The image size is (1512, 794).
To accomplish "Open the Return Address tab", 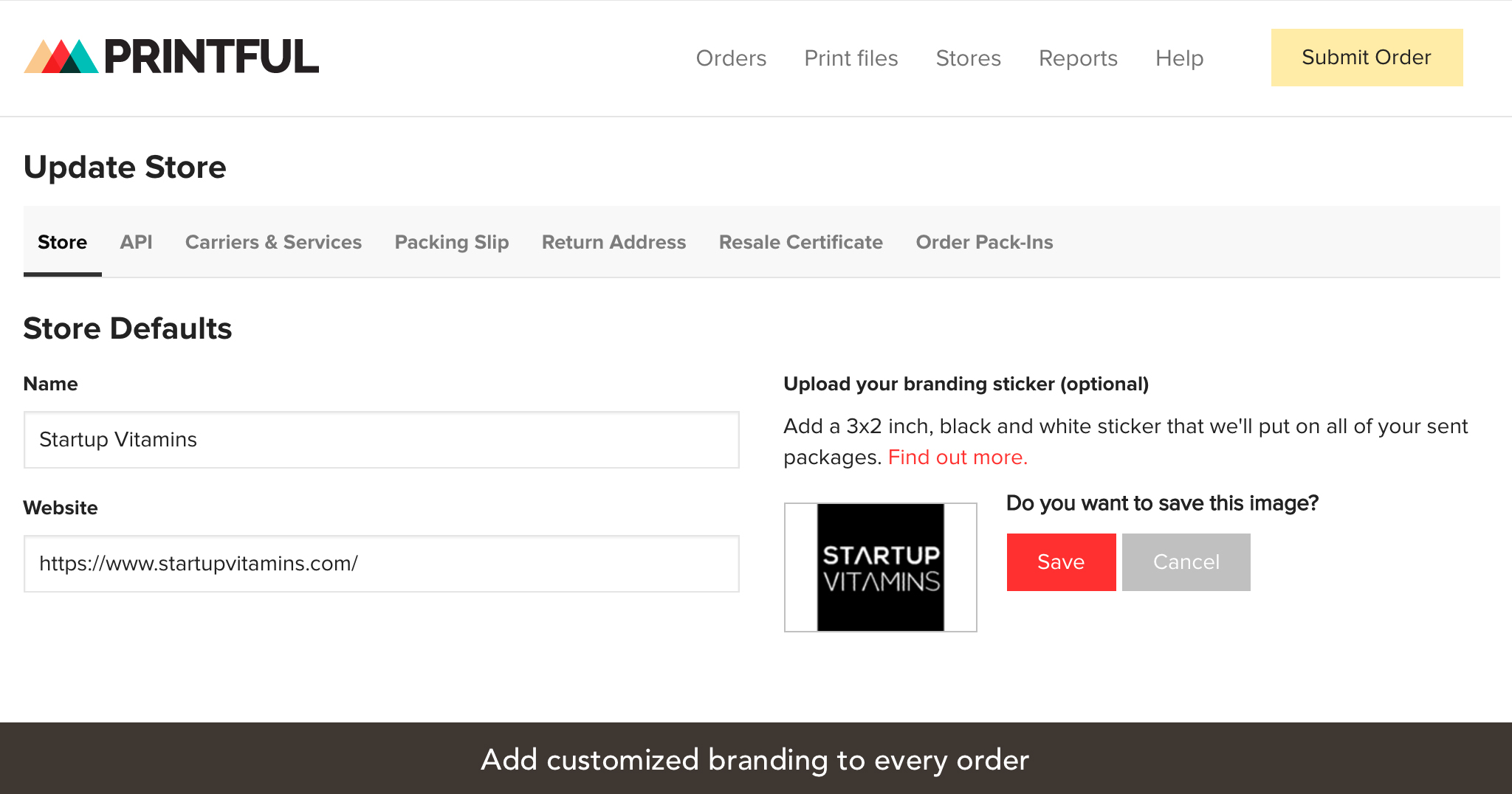I will tap(614, 242).
